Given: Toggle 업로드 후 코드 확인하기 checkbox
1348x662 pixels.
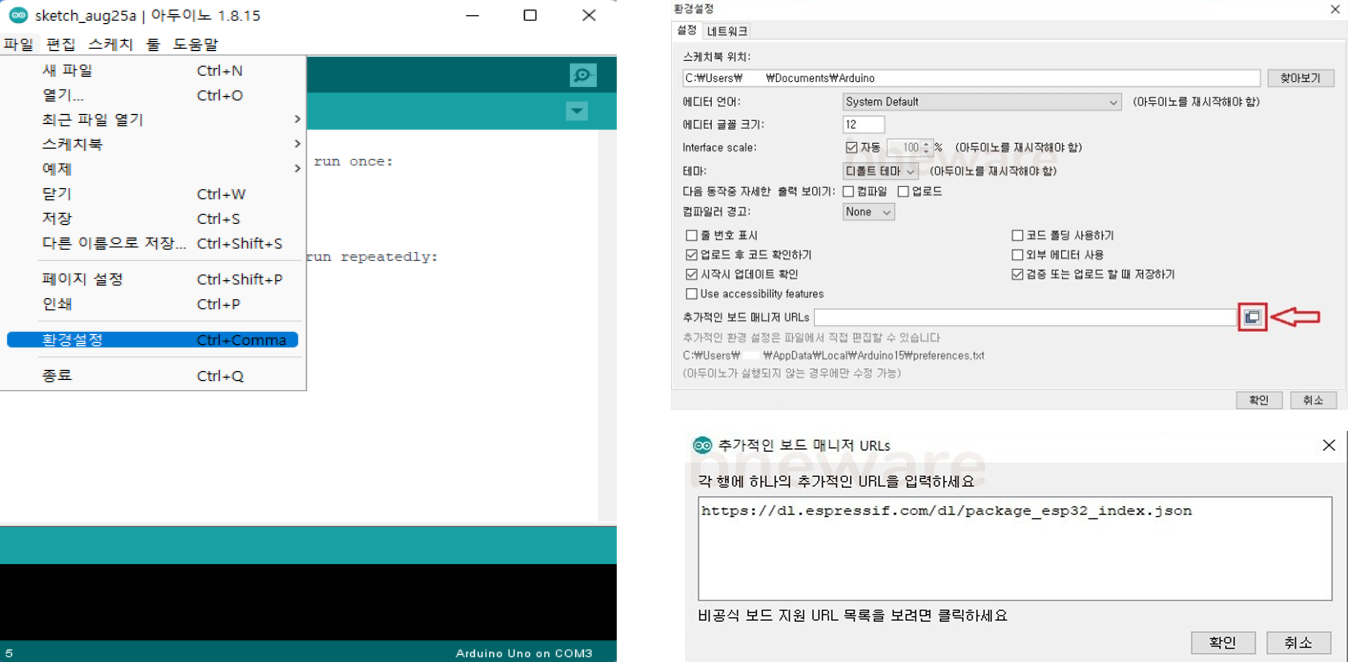Looking at the screenshot, I should tap(691, 255).
